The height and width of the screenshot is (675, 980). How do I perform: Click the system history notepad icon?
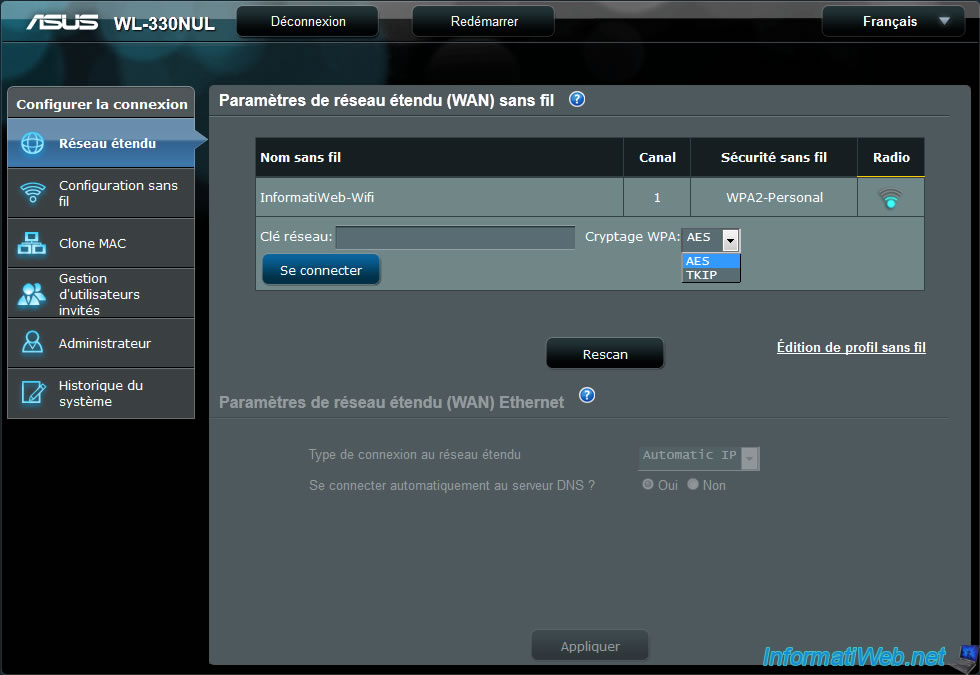pyautogui.click(x=33, y=393)
